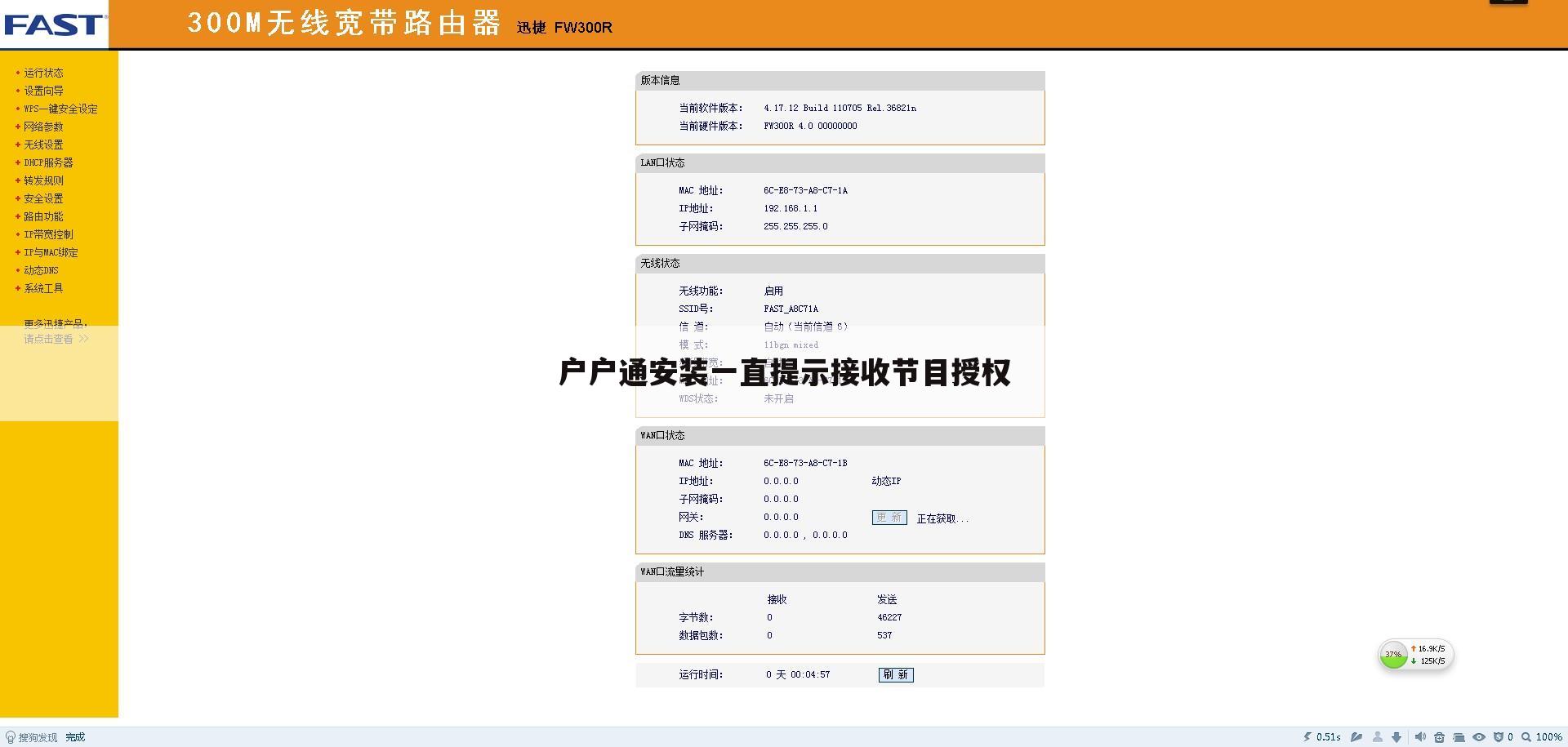Click software version 4.17.12 Build 110705 text
This screenshot has height=747, width=1568.
tap(840, 108)
